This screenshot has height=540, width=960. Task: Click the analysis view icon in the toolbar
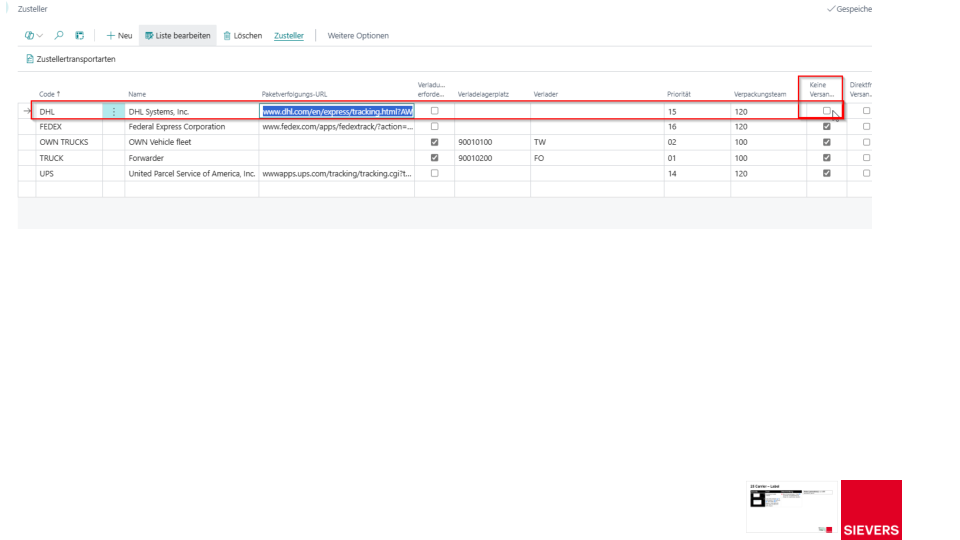click(80, 36)
